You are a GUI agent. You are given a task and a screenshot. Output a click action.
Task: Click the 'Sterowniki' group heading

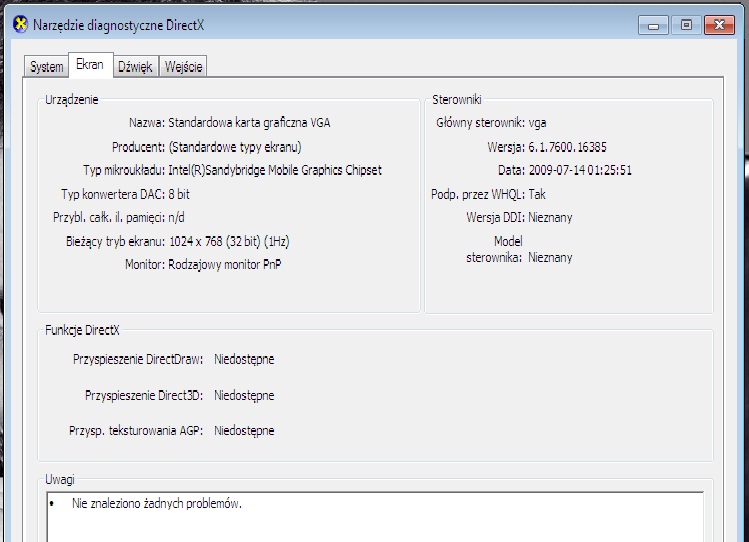pos(457,100)
